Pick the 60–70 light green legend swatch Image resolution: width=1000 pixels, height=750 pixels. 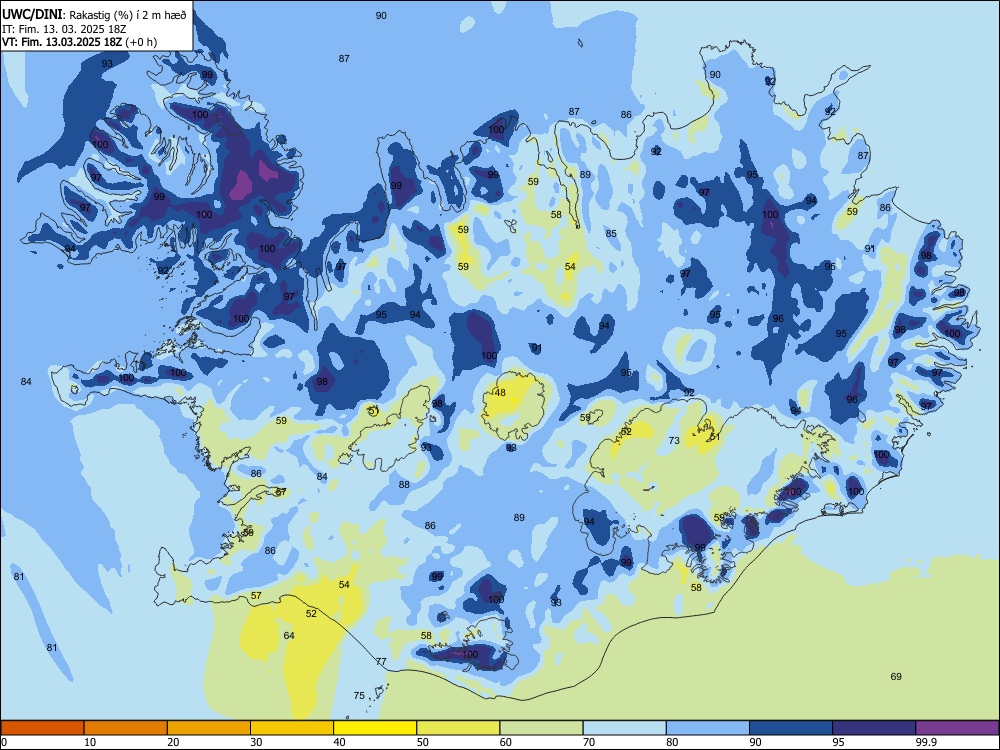pyautogui.click(x=541, y=728)
